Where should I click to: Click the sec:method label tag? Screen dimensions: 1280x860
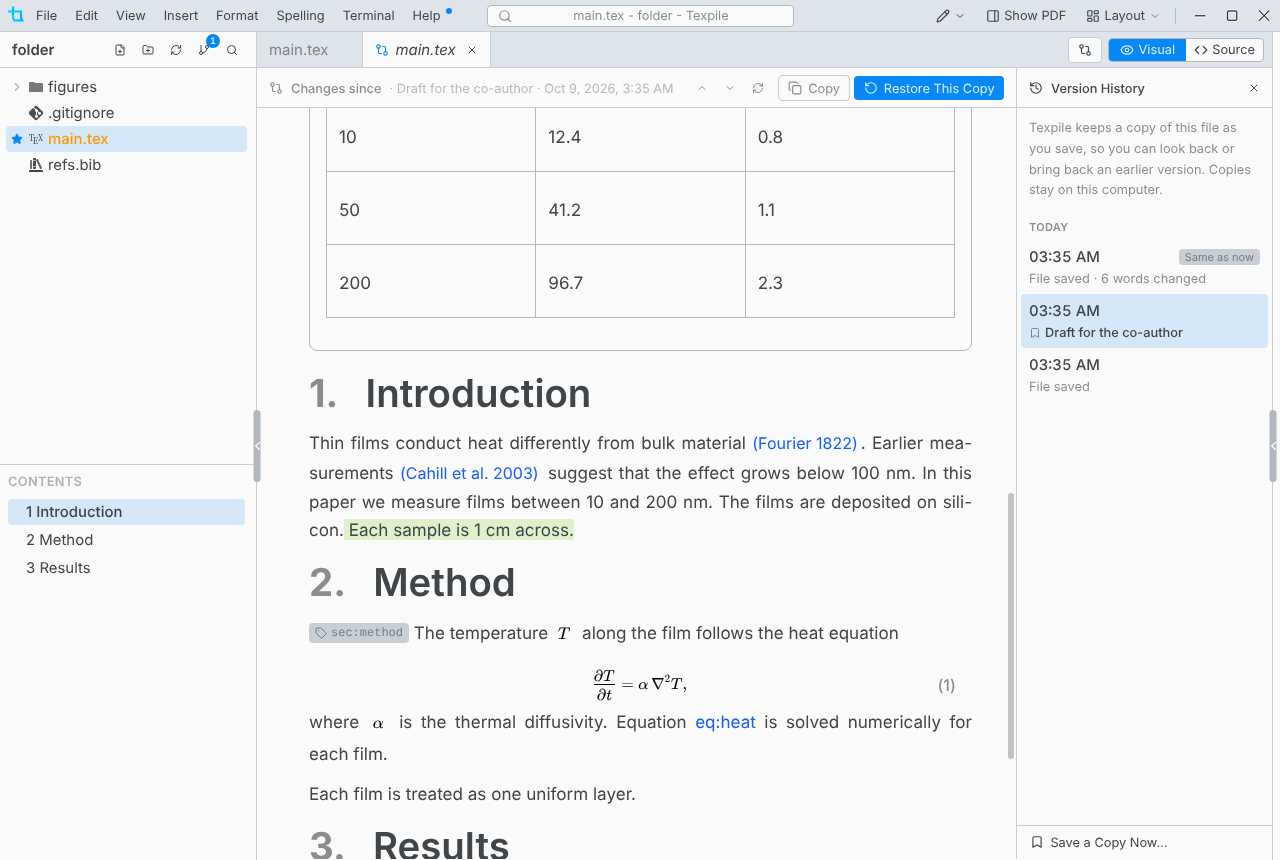[x=359, y=633]
